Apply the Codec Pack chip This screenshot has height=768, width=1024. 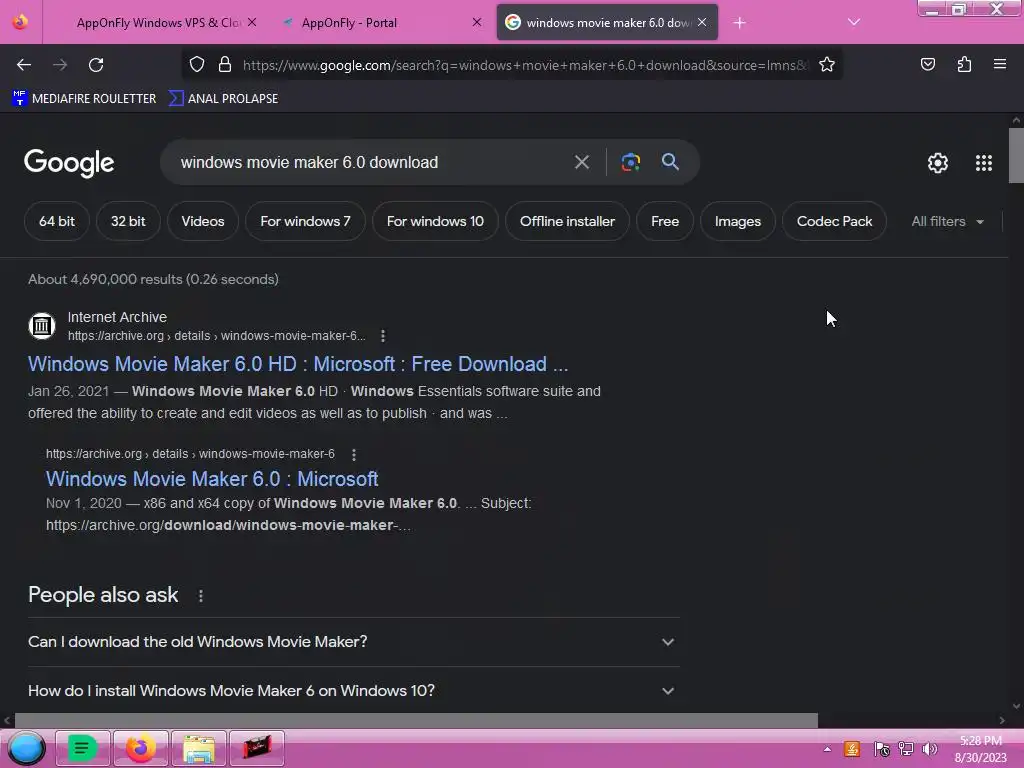[x=835, y=221]
